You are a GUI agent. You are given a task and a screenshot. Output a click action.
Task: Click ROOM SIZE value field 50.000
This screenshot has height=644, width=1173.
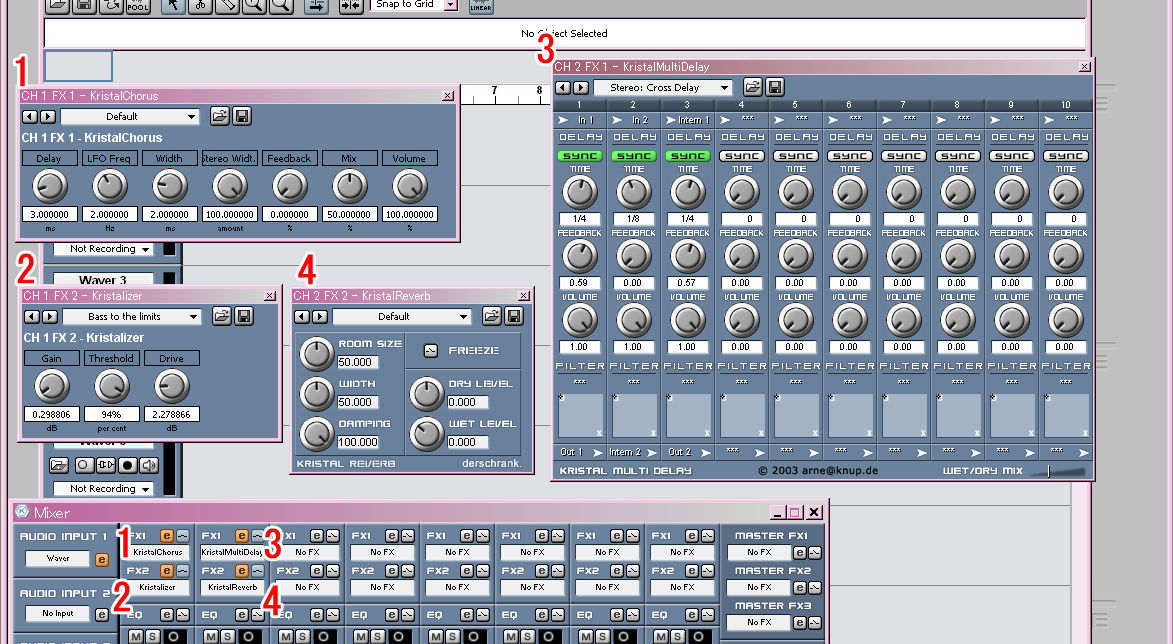(358, 362)
